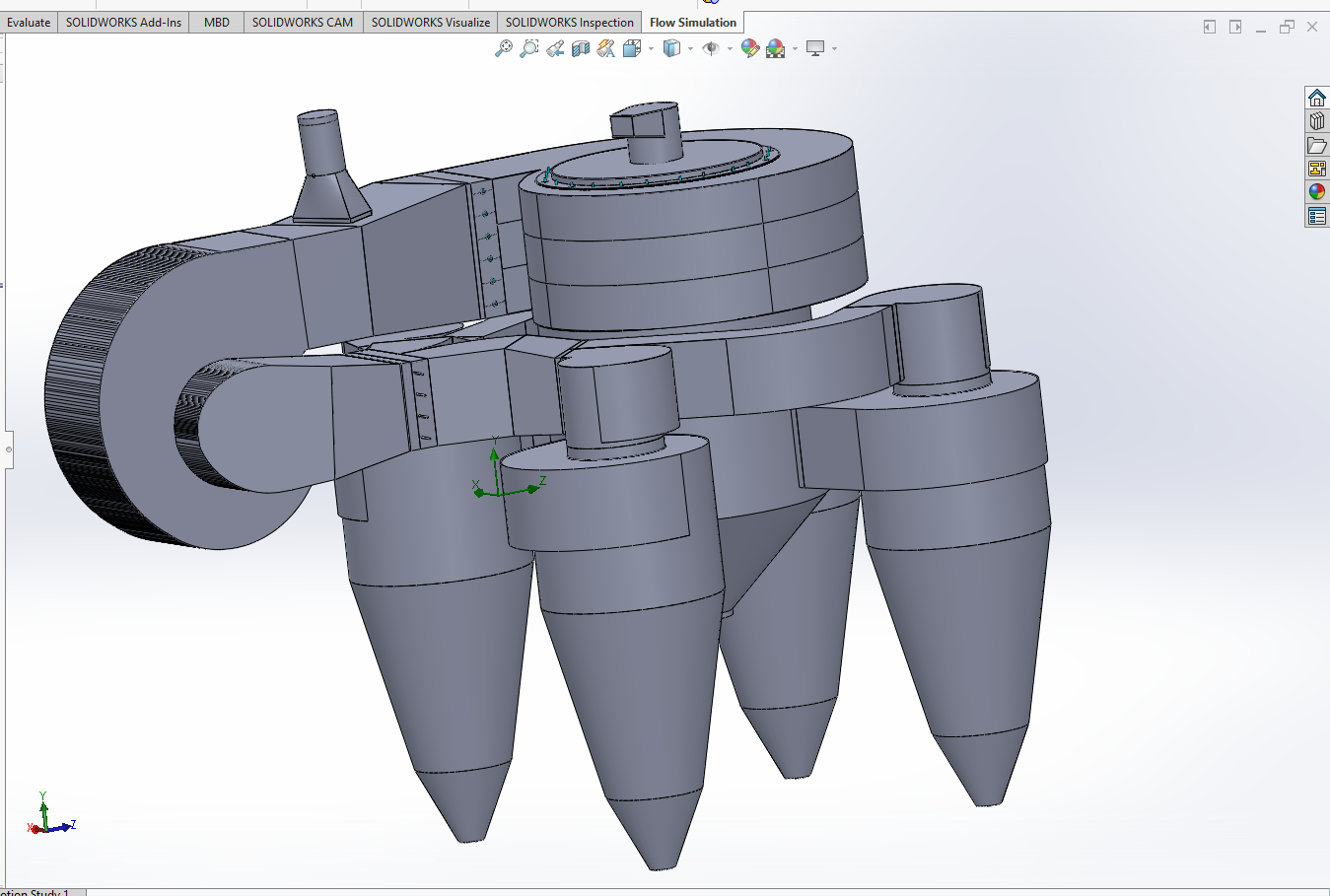This screenshot has height=896, width=1330.
Task: Open the Edit Appearance color tool
Action: [749, 48]
